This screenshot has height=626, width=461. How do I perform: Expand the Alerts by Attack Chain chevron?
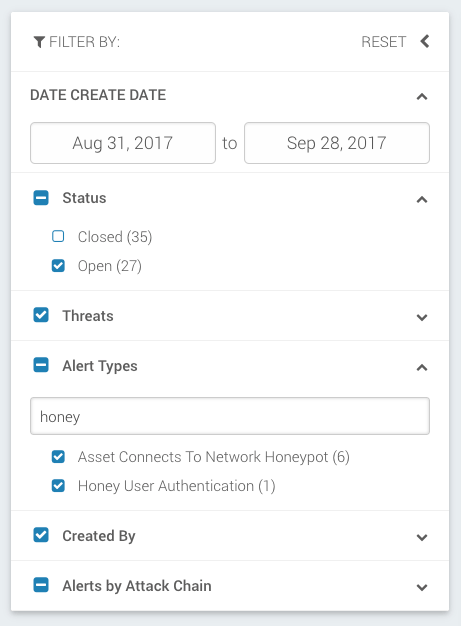(x=422, y=587)
